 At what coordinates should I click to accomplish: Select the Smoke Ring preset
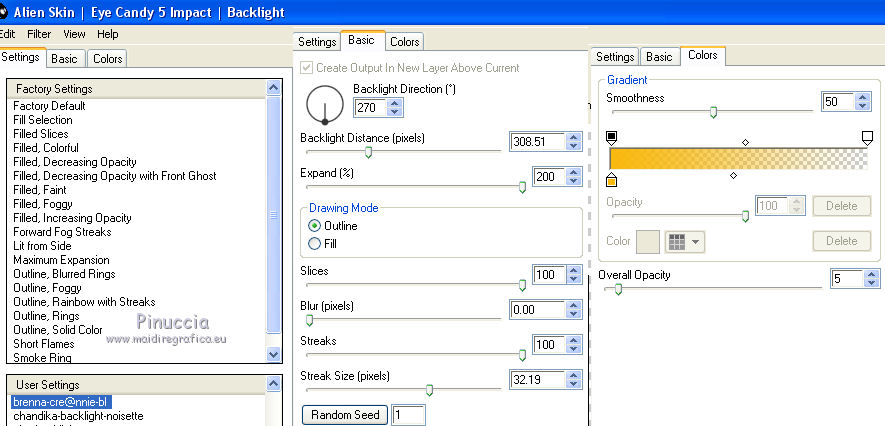coord(42,358)
